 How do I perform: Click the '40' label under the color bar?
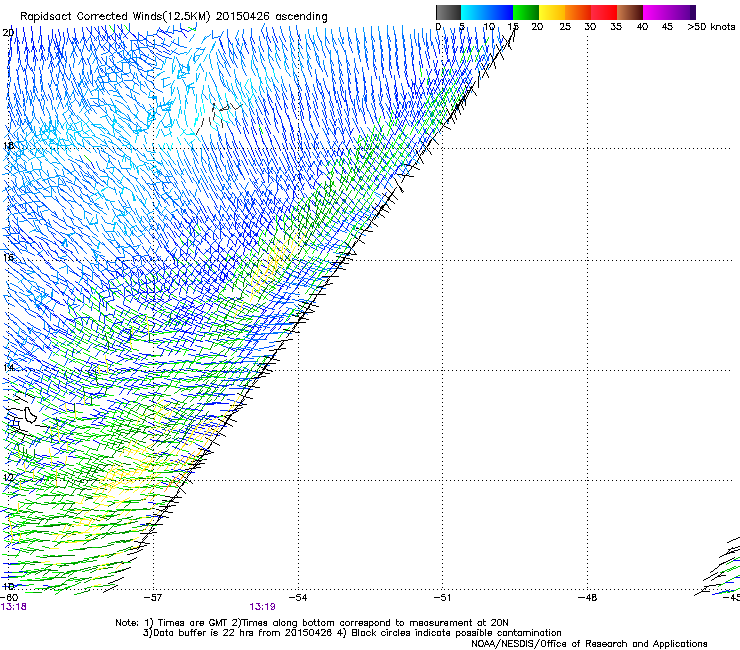click(642, 26)
